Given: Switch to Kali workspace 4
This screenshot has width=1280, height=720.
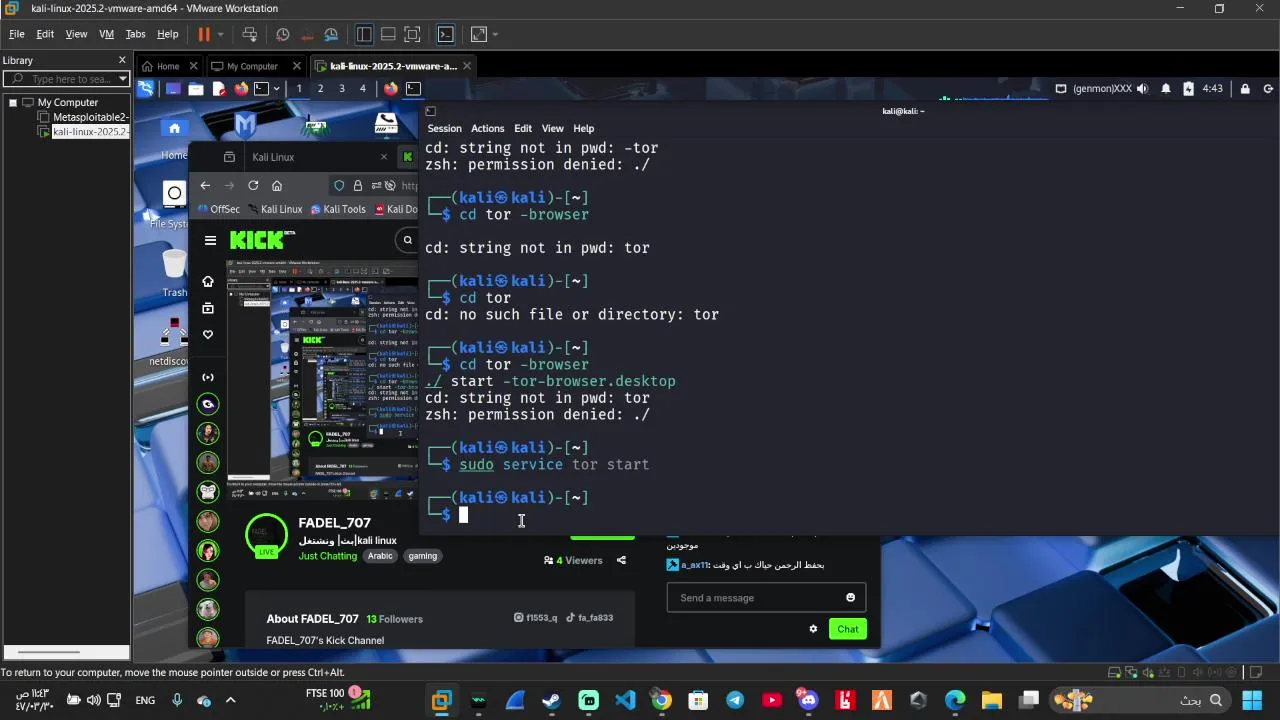Looking at the screenshot, I should 363,88.
